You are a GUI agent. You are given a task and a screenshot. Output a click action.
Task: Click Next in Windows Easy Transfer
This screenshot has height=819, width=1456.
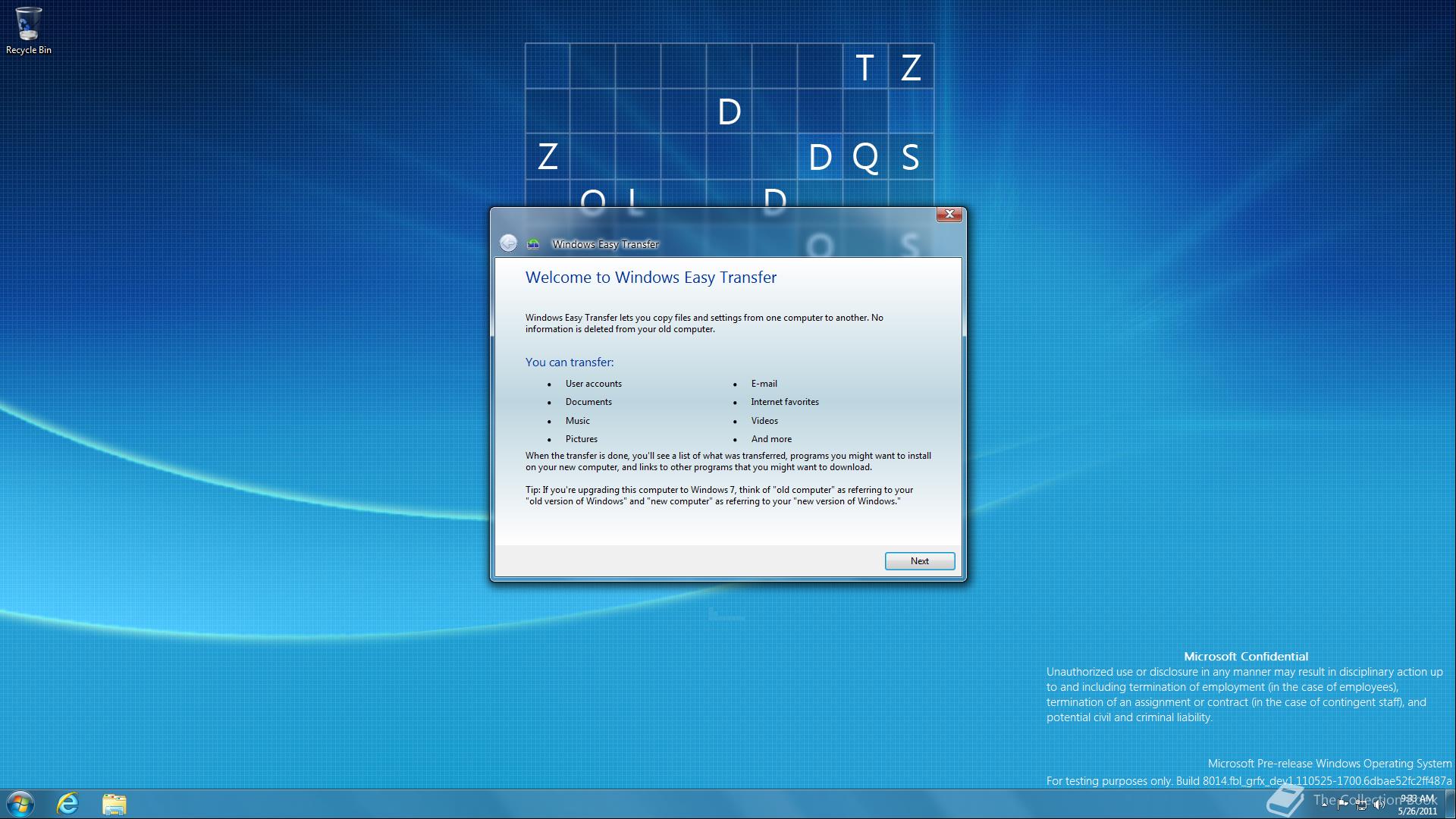[919, 561]
